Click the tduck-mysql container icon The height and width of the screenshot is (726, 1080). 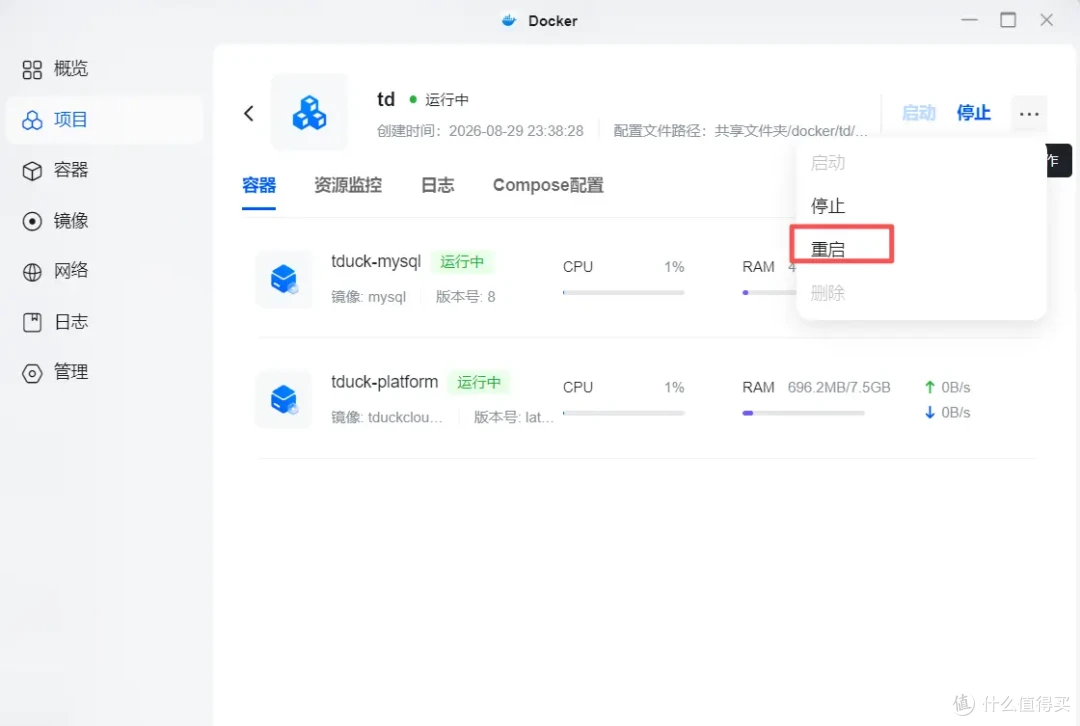(x=284, y=279)
